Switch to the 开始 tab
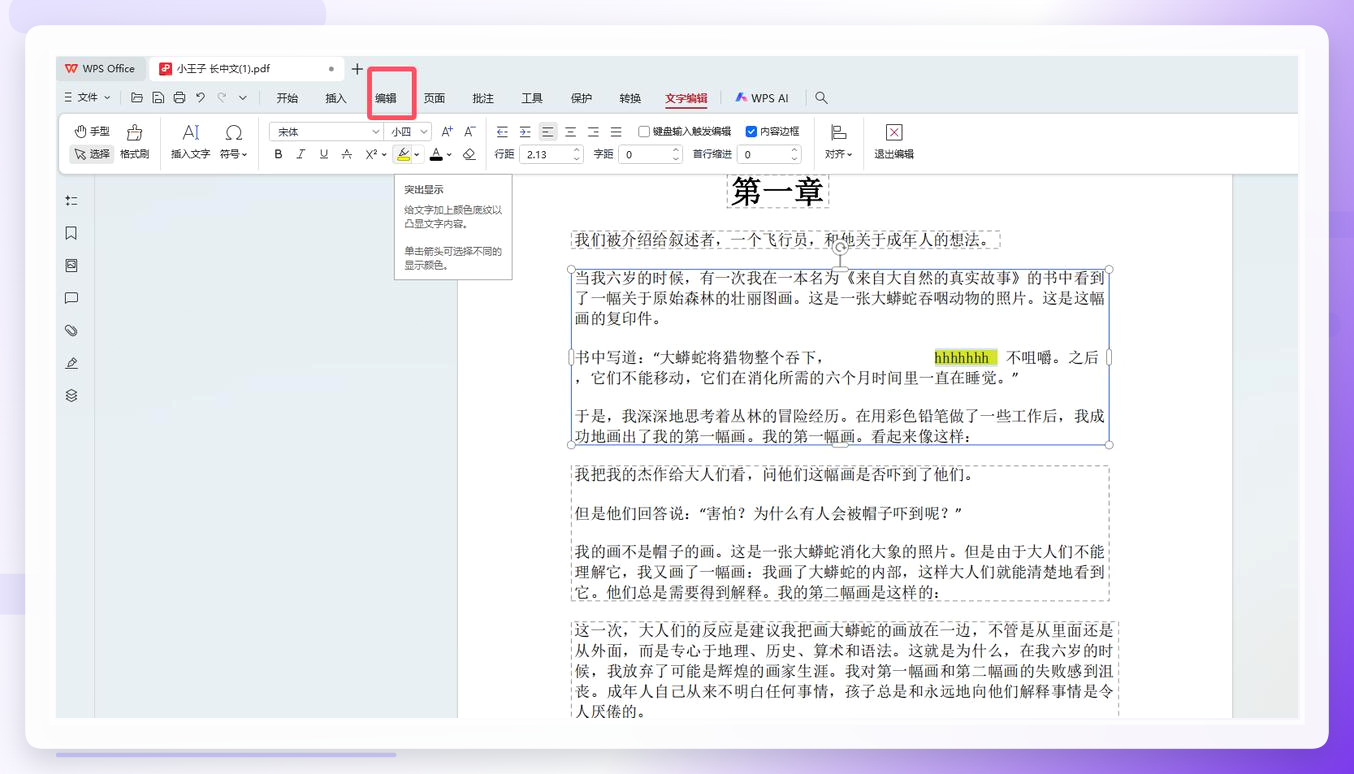 287,98
